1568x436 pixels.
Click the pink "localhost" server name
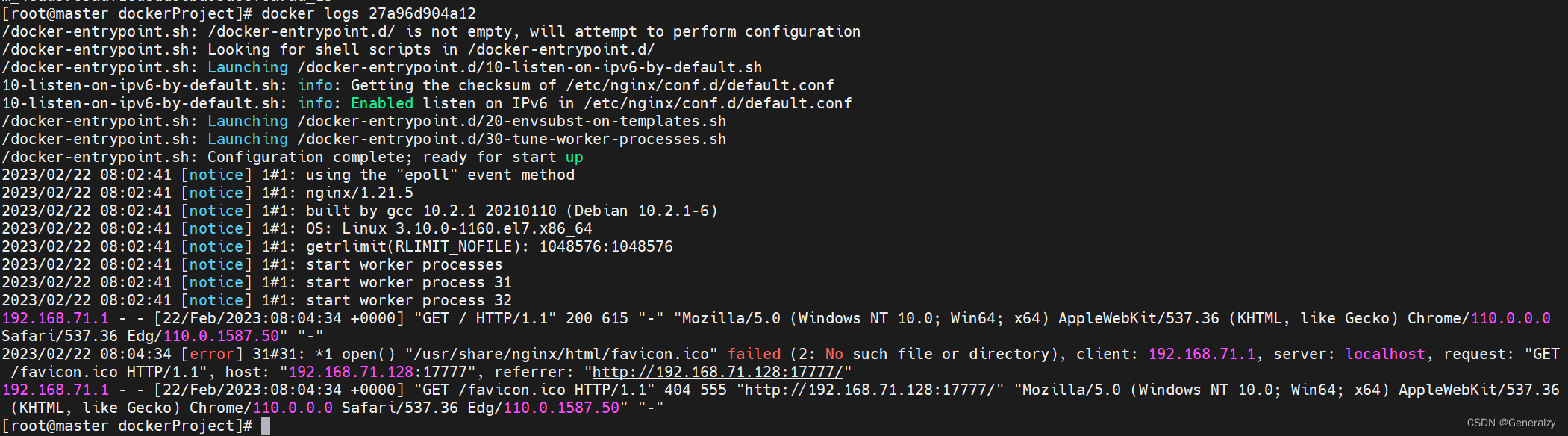click(1385, 354)
